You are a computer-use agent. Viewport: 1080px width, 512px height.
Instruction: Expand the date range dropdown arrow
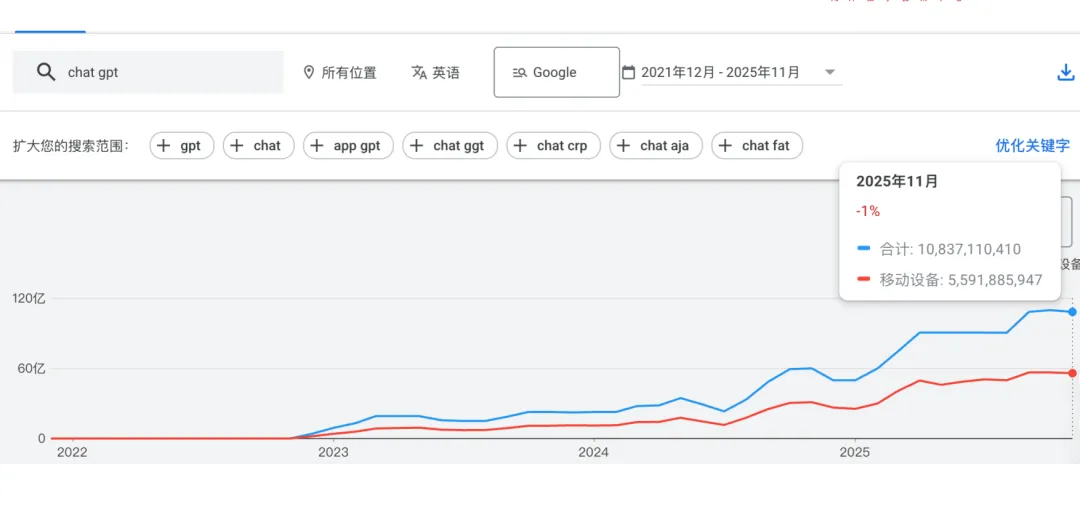click(x=830, y=72)
